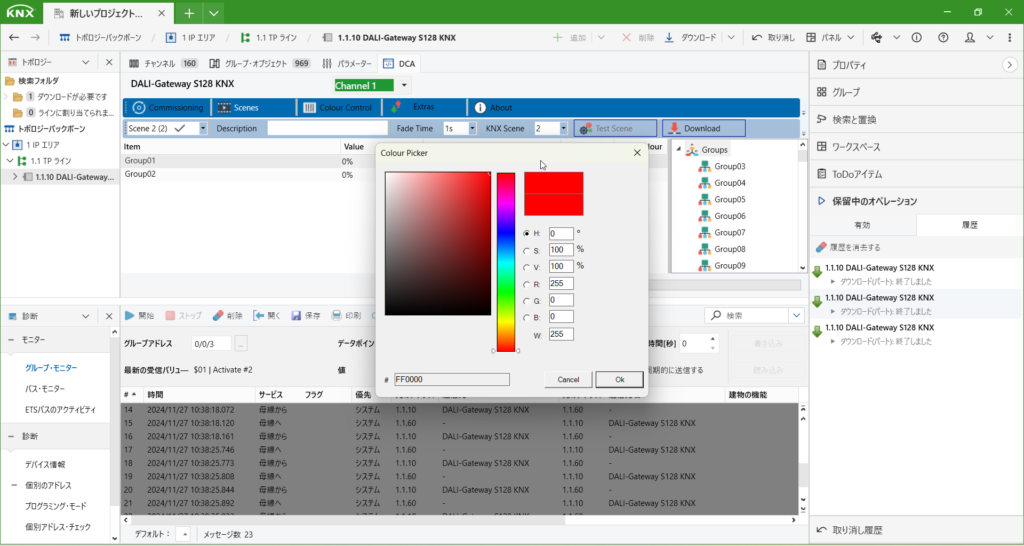Select the R red radio button
This screenshot has width=1024, height=546.
point(526,283)
